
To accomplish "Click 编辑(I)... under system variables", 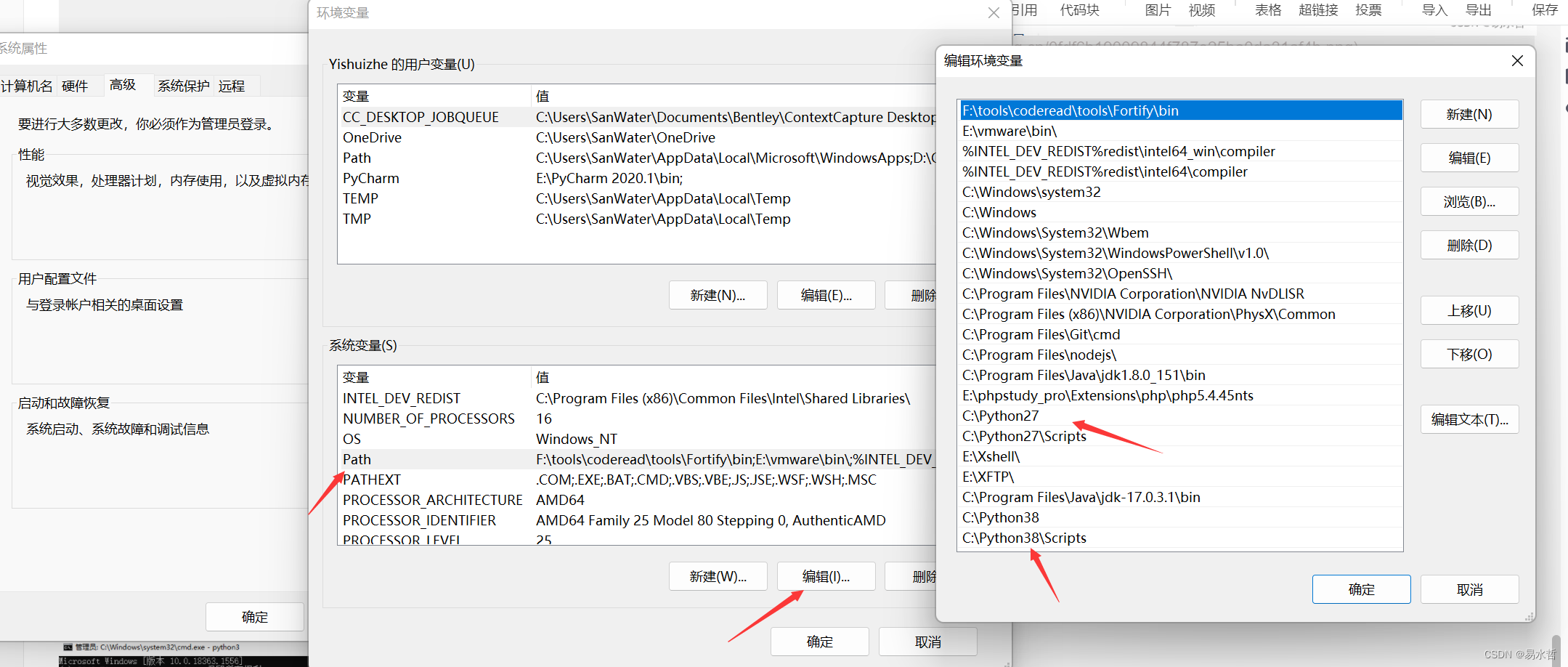I will [x=826, y=576].
